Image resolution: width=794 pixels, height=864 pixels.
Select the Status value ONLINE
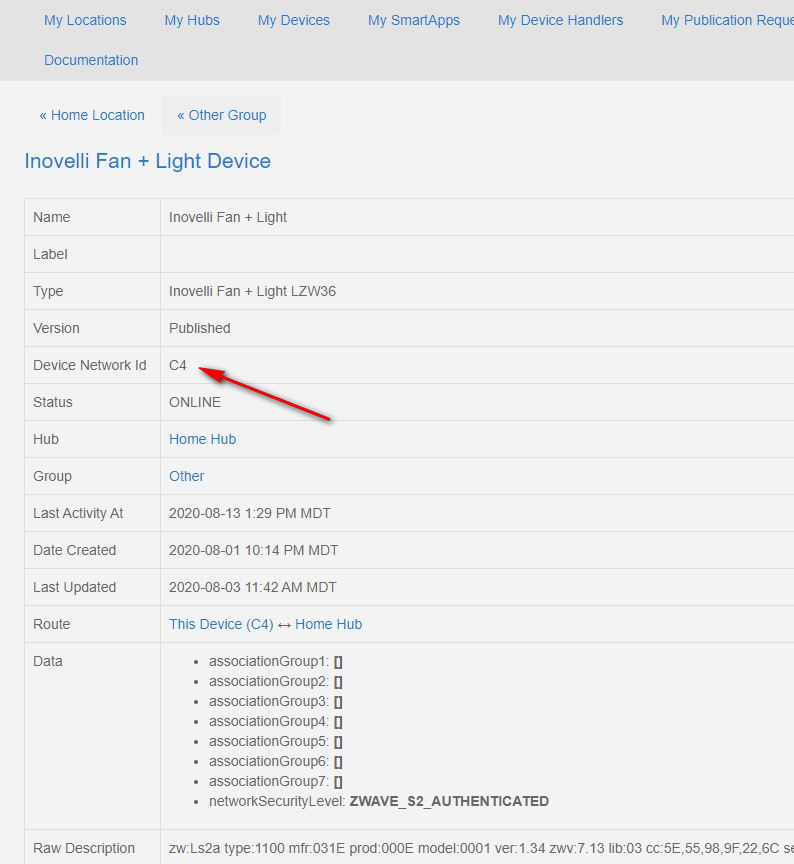[195, 402]
